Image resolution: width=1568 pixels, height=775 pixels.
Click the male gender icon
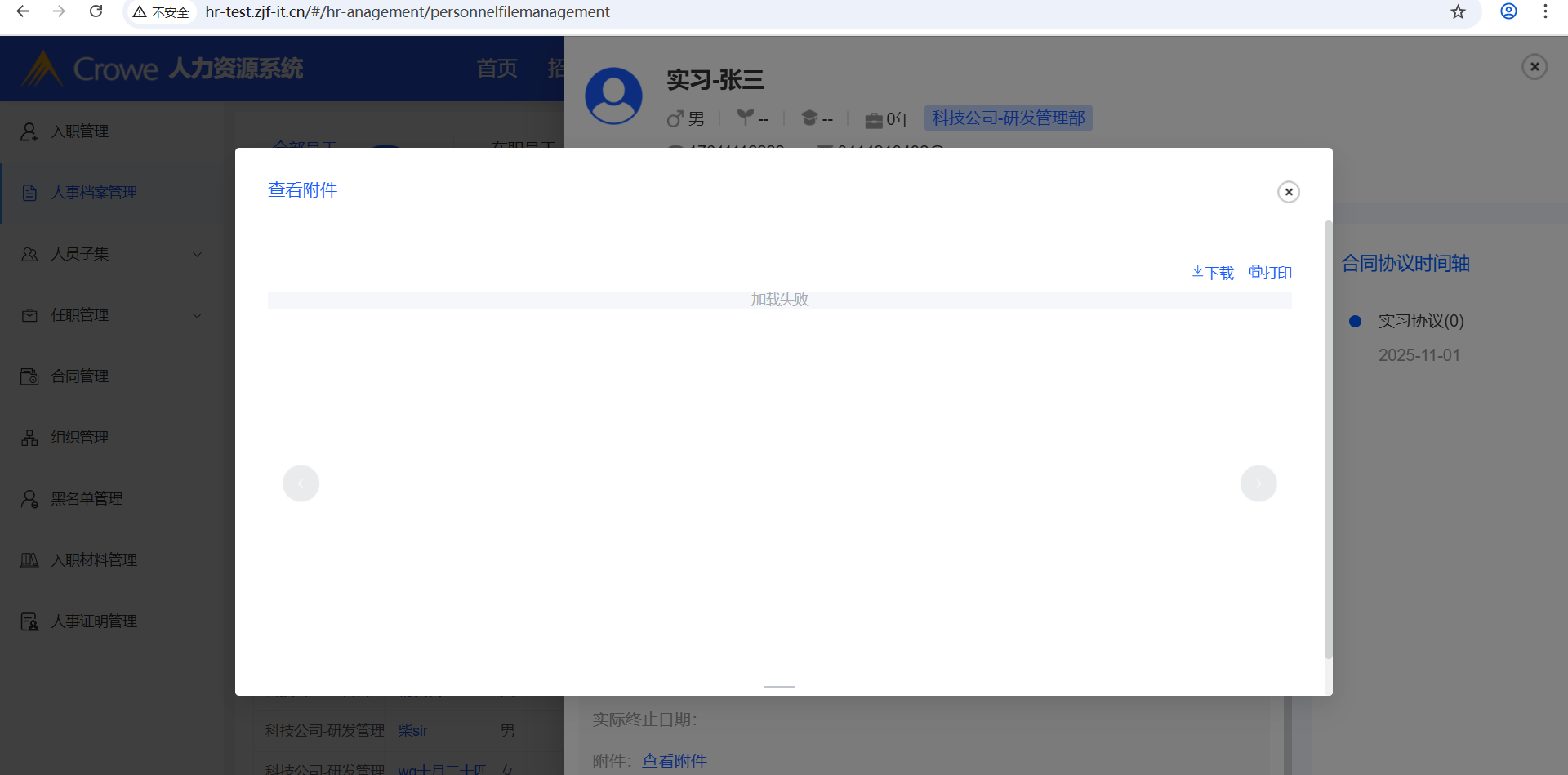(x=675, y=119)
